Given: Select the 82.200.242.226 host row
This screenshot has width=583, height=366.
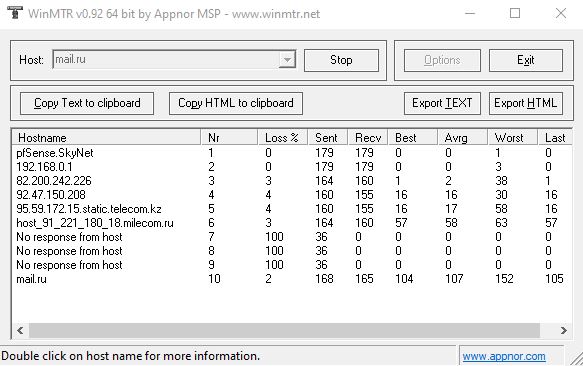Looking at the screenshot, I should 292,181.
